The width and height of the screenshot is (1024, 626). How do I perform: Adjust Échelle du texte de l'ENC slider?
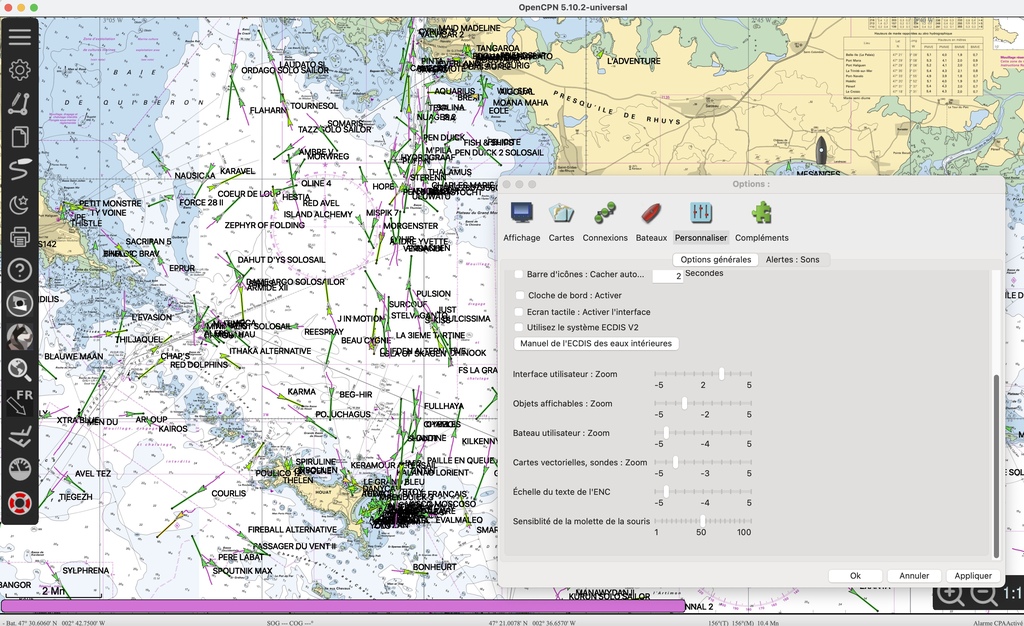tap(703, 492)
